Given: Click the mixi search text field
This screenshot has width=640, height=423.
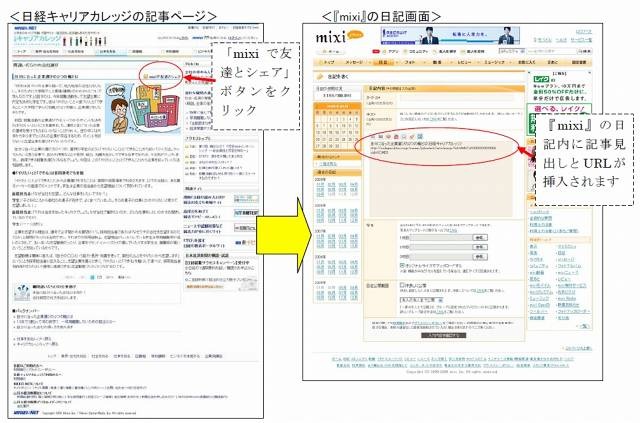Looking at the screenshot, I should click(x=551, y=51).
